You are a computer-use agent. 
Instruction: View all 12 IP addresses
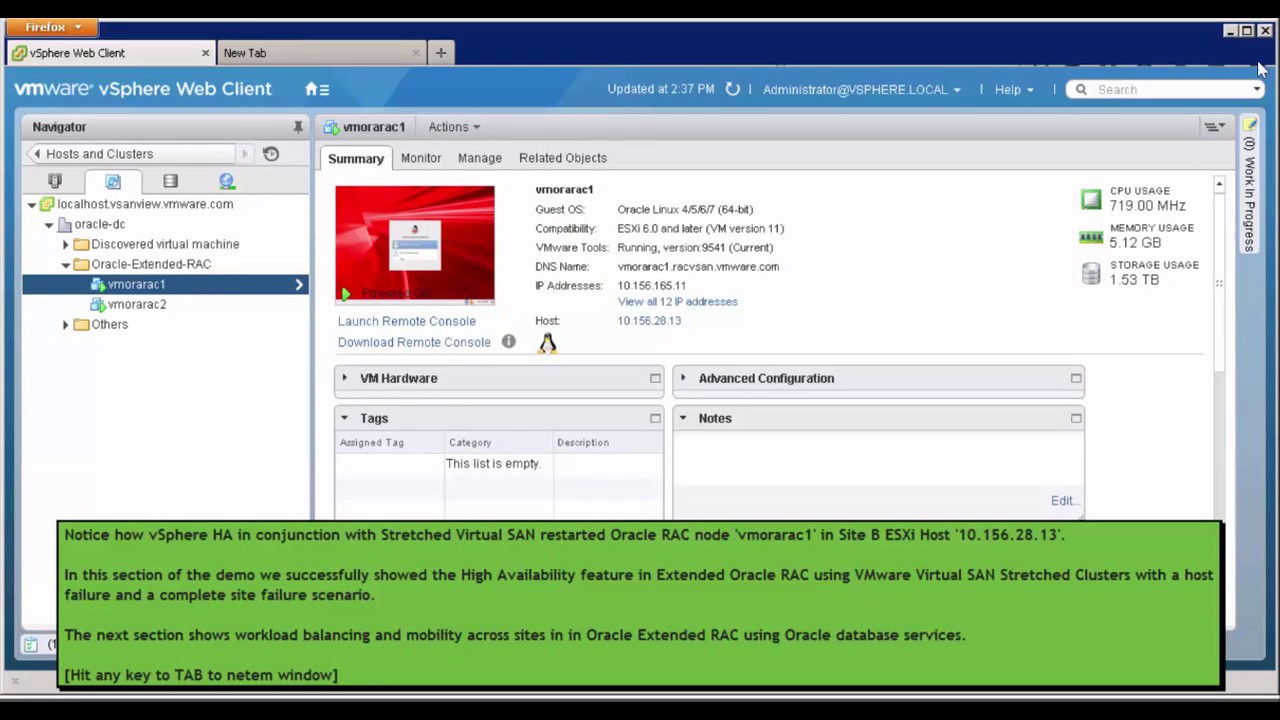pos(678,301)
